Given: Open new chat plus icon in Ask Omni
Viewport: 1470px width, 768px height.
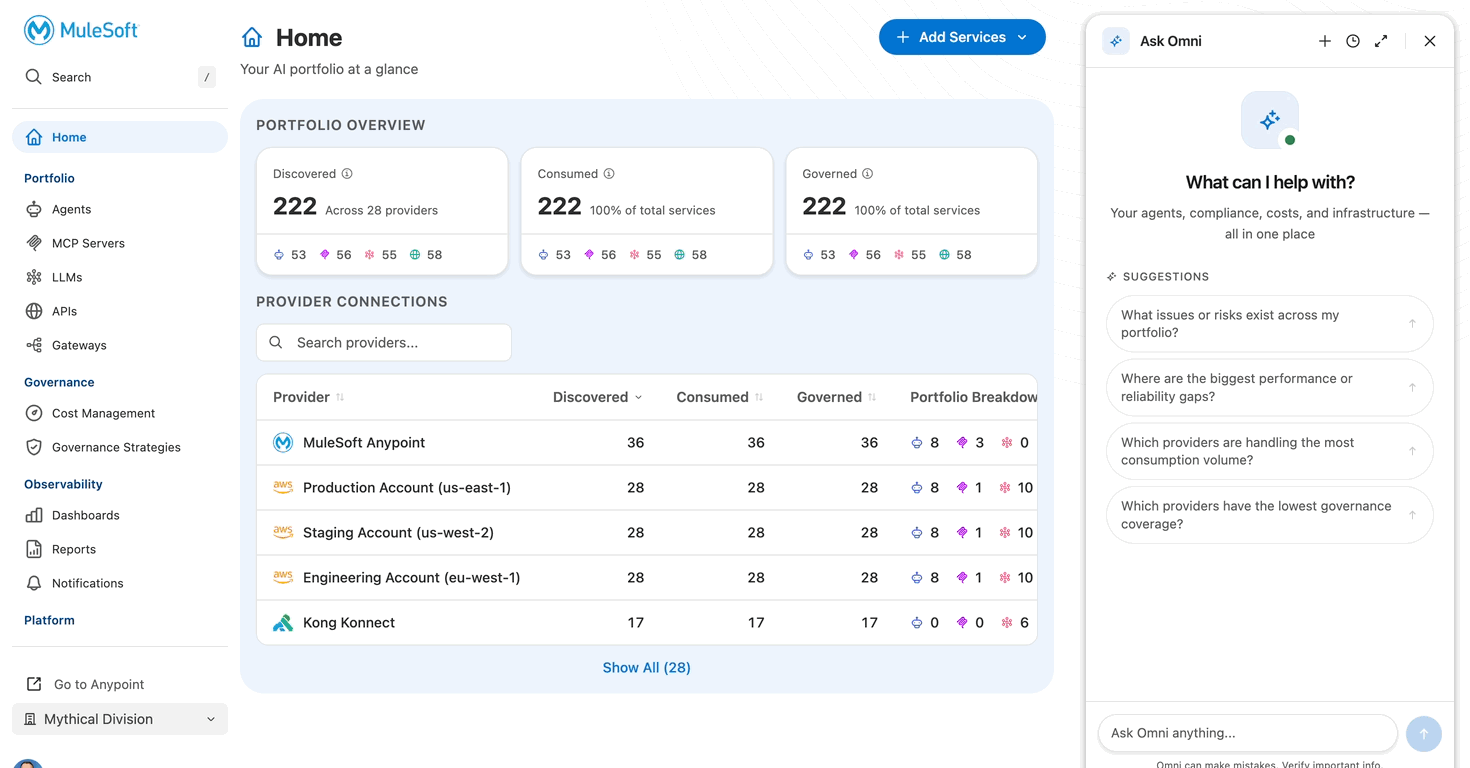Looking at the screenshot, I should [1324, 41].
